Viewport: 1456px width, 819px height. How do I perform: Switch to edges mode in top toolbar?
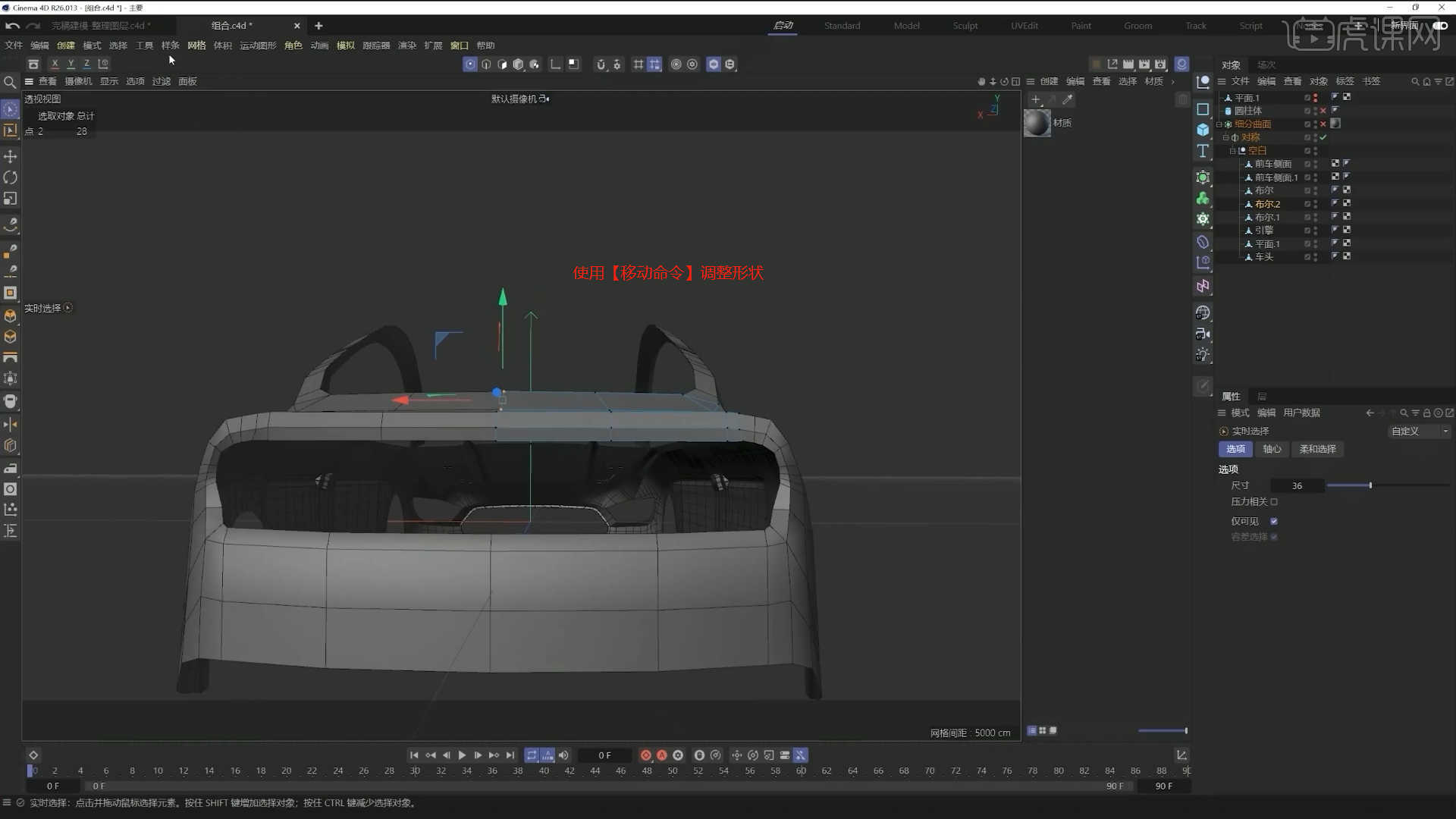click(486, 64)
